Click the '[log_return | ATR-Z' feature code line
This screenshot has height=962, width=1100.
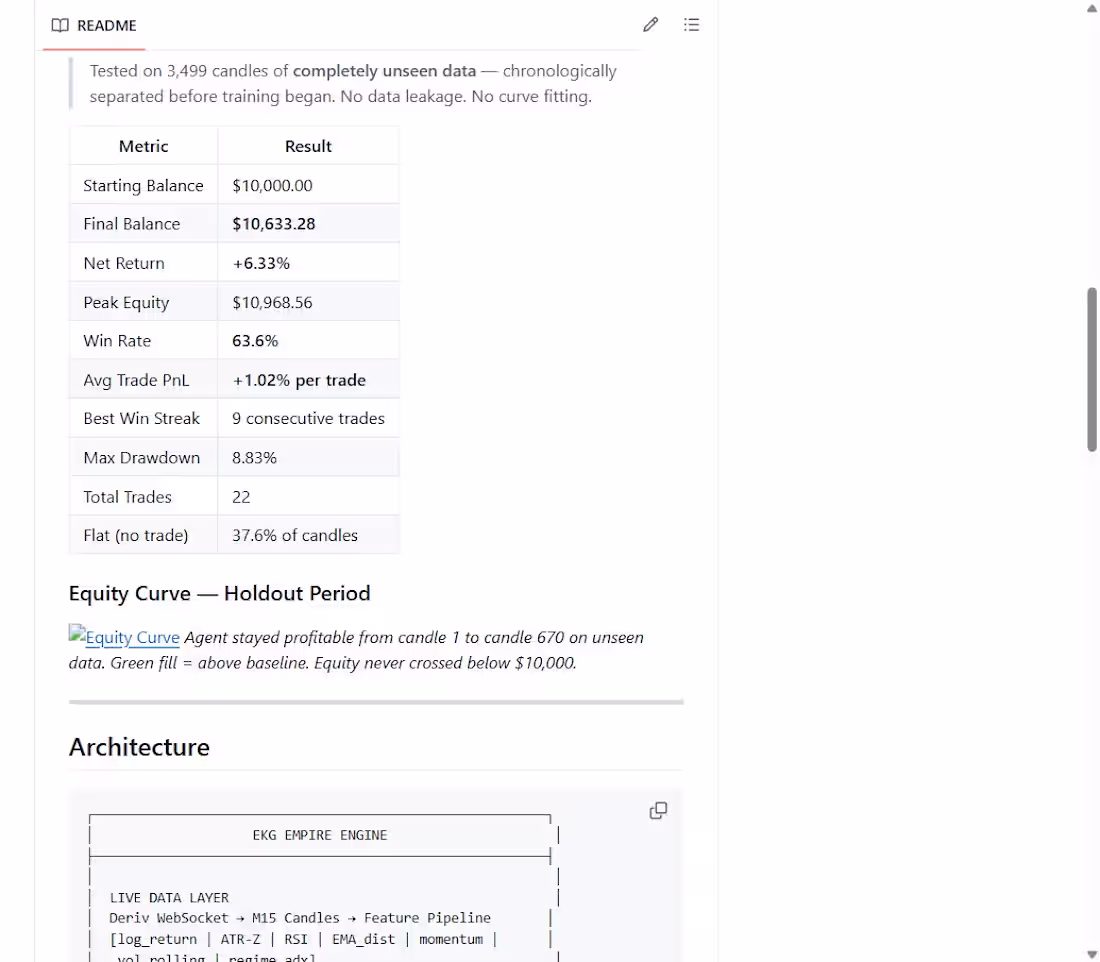click(303, 939)
